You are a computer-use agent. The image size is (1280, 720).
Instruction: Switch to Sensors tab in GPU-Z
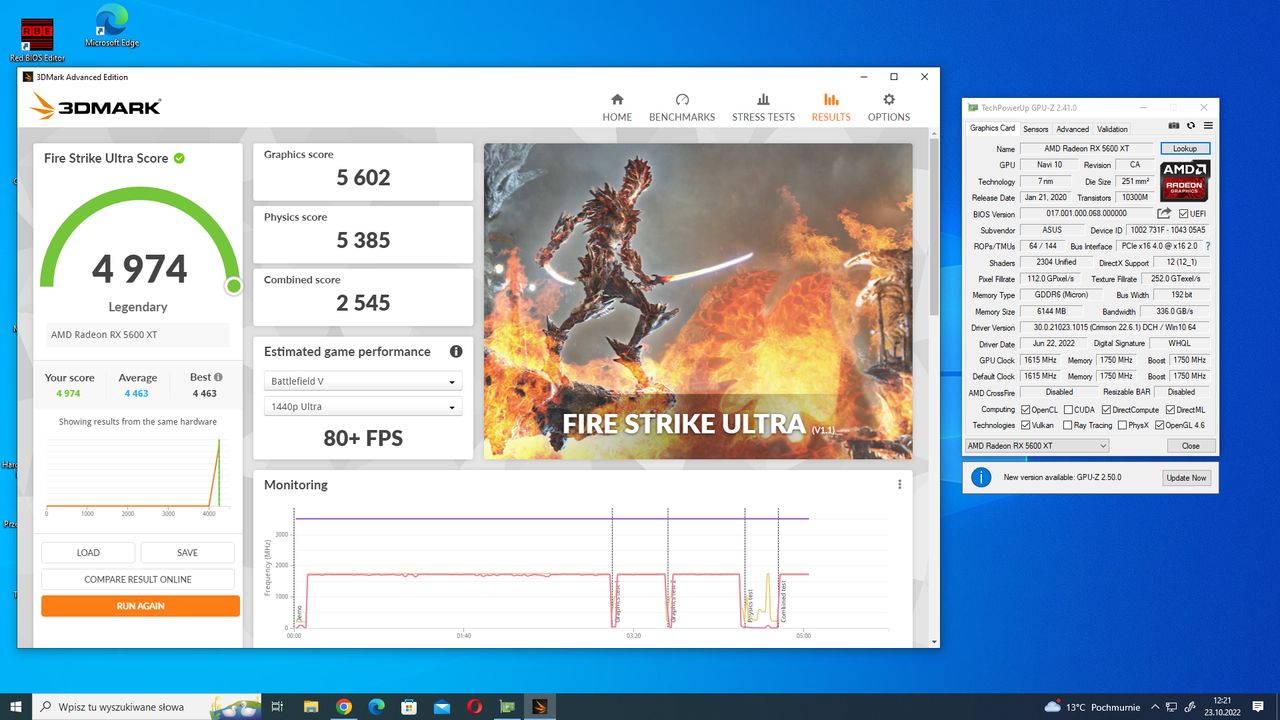(1035, 129)
